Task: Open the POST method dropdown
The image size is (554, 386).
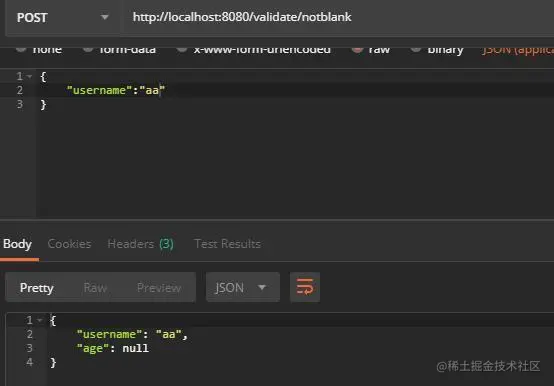Action: tap(63, 17)
